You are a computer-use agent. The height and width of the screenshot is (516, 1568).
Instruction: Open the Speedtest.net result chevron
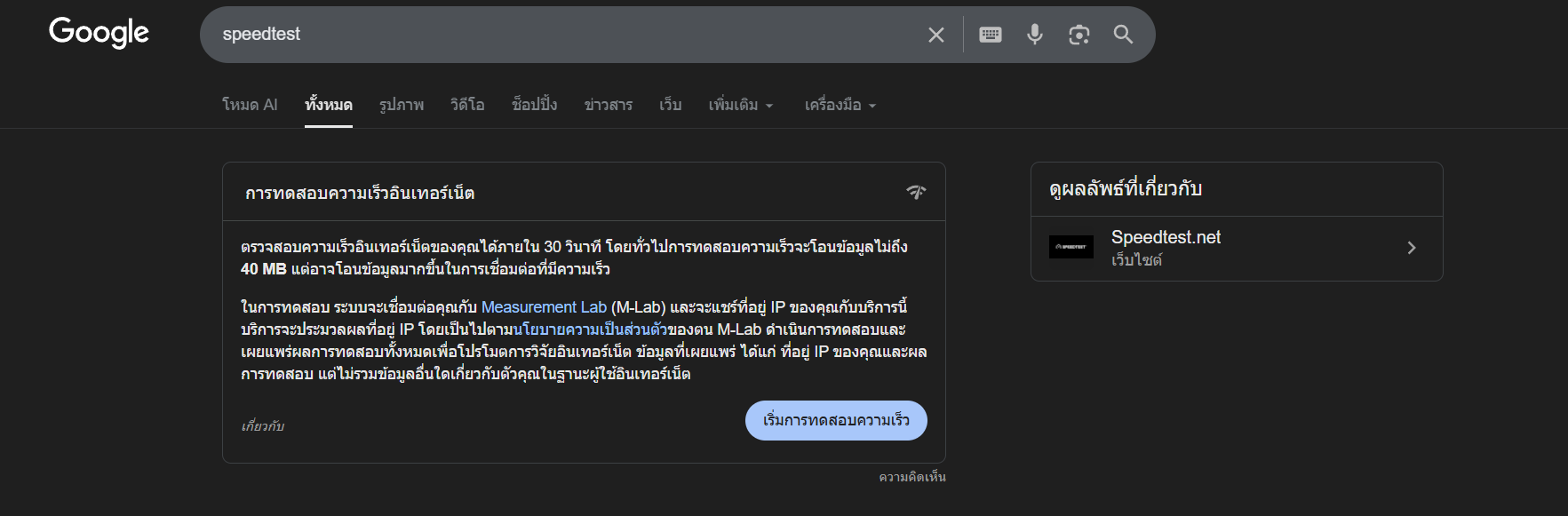(1411, 248)
